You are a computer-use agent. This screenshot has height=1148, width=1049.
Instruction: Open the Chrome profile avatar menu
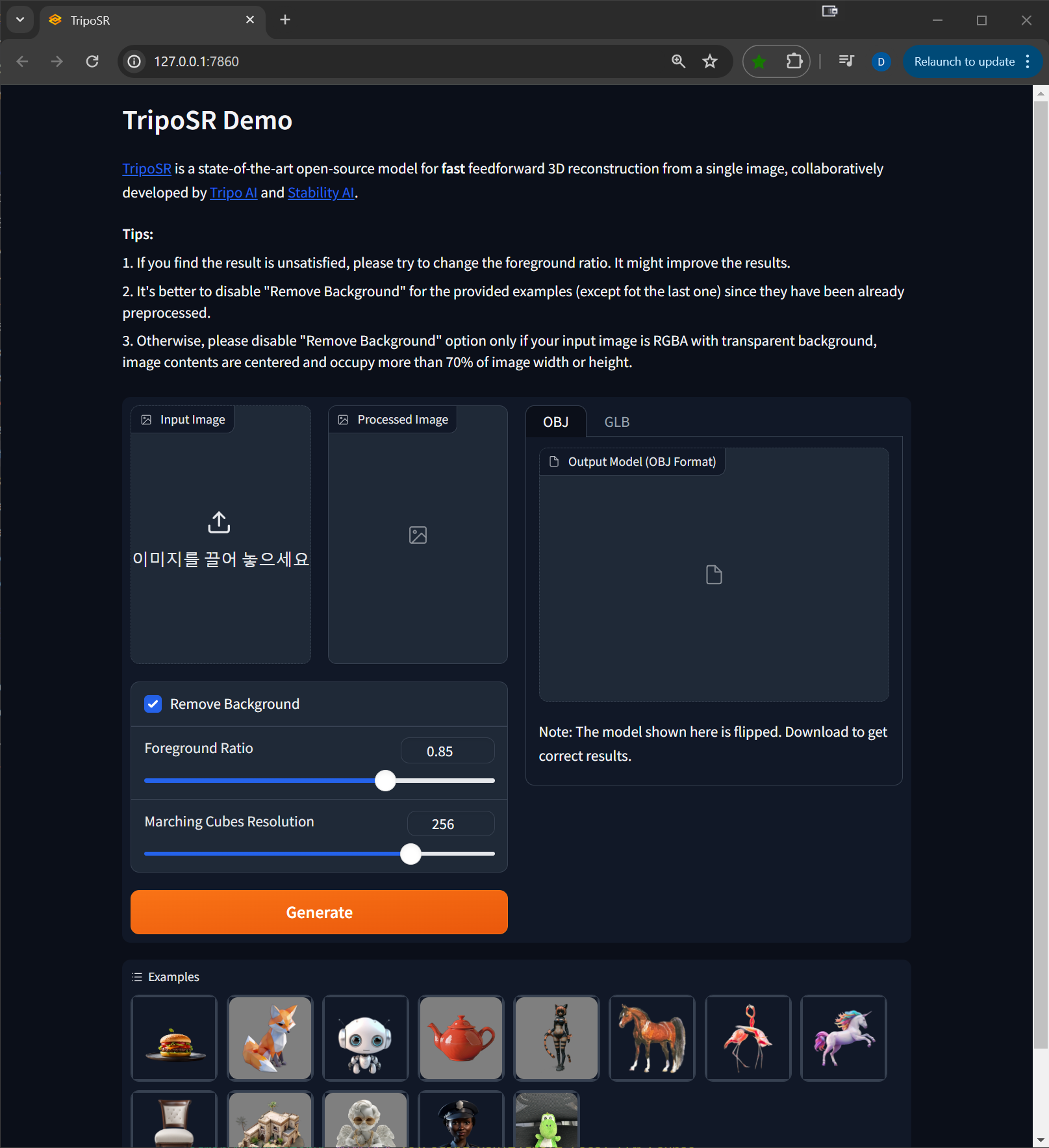click(x=881, y=61)
